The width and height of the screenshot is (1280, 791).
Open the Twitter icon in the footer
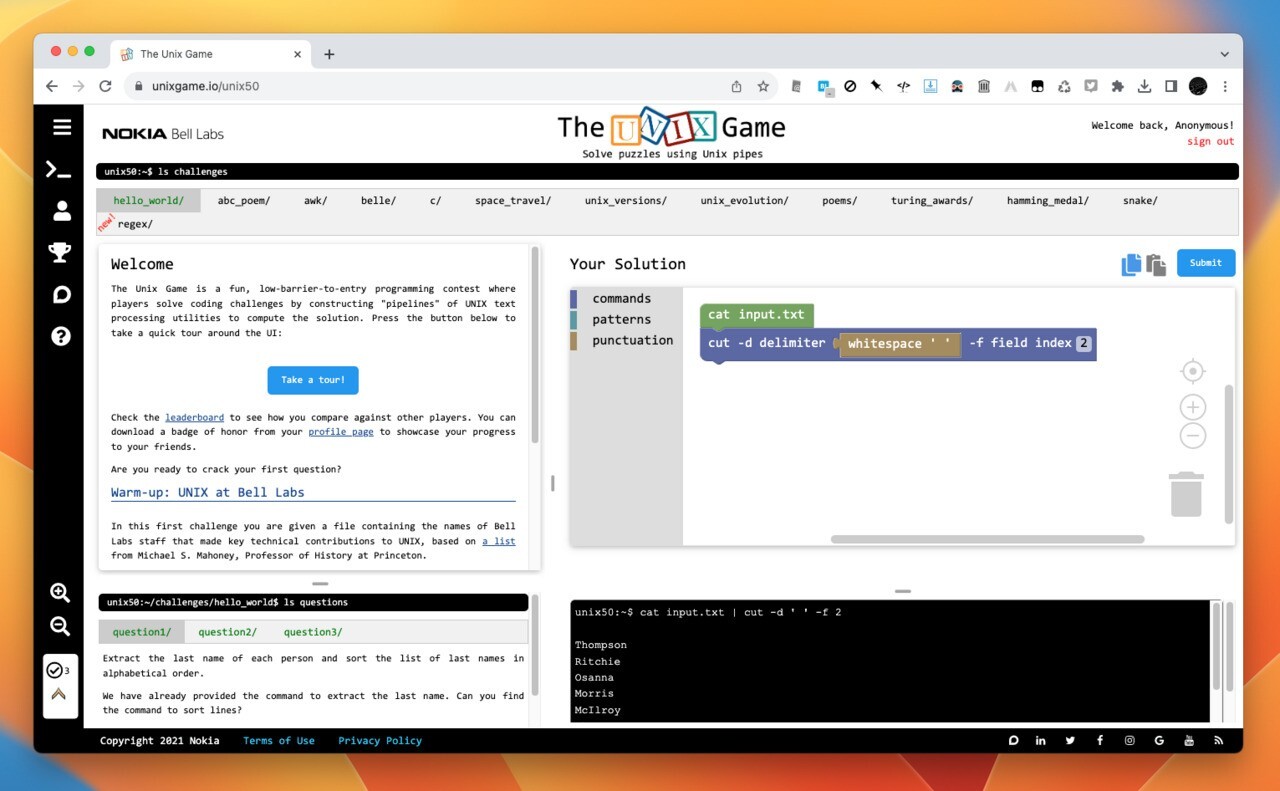pos(1070,740)
